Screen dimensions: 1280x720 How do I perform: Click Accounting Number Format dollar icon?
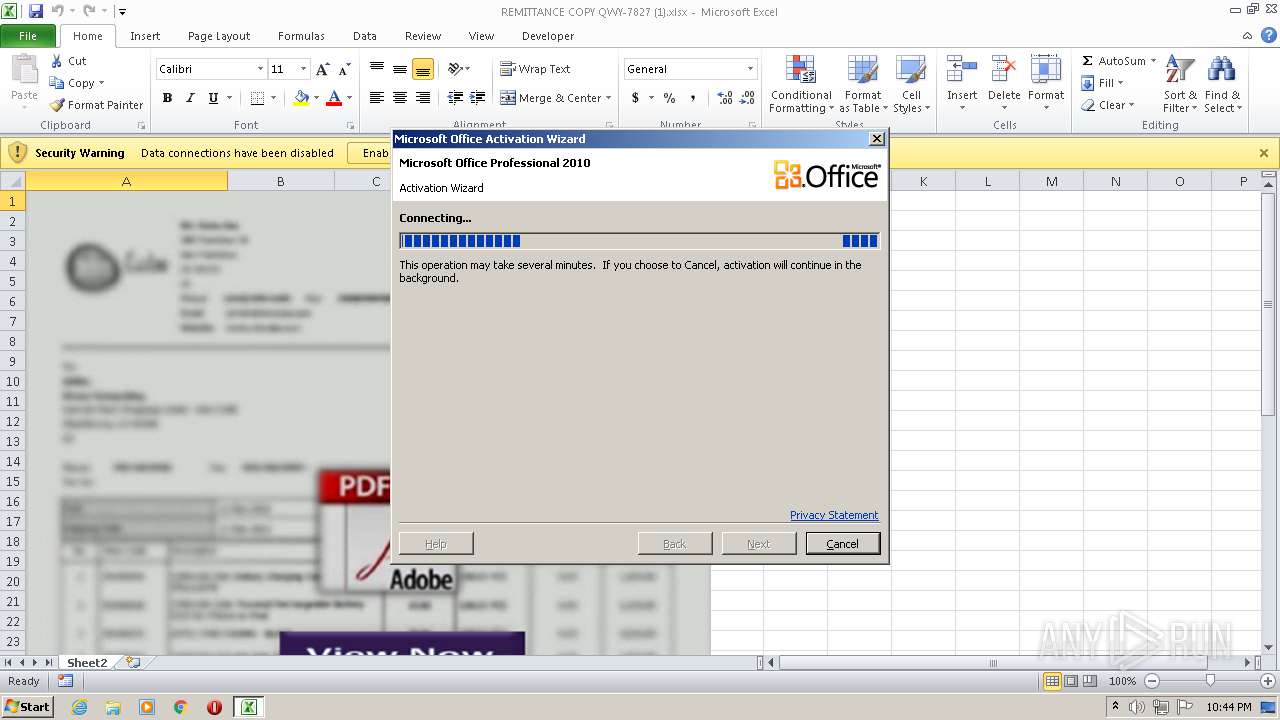point(635,98)
